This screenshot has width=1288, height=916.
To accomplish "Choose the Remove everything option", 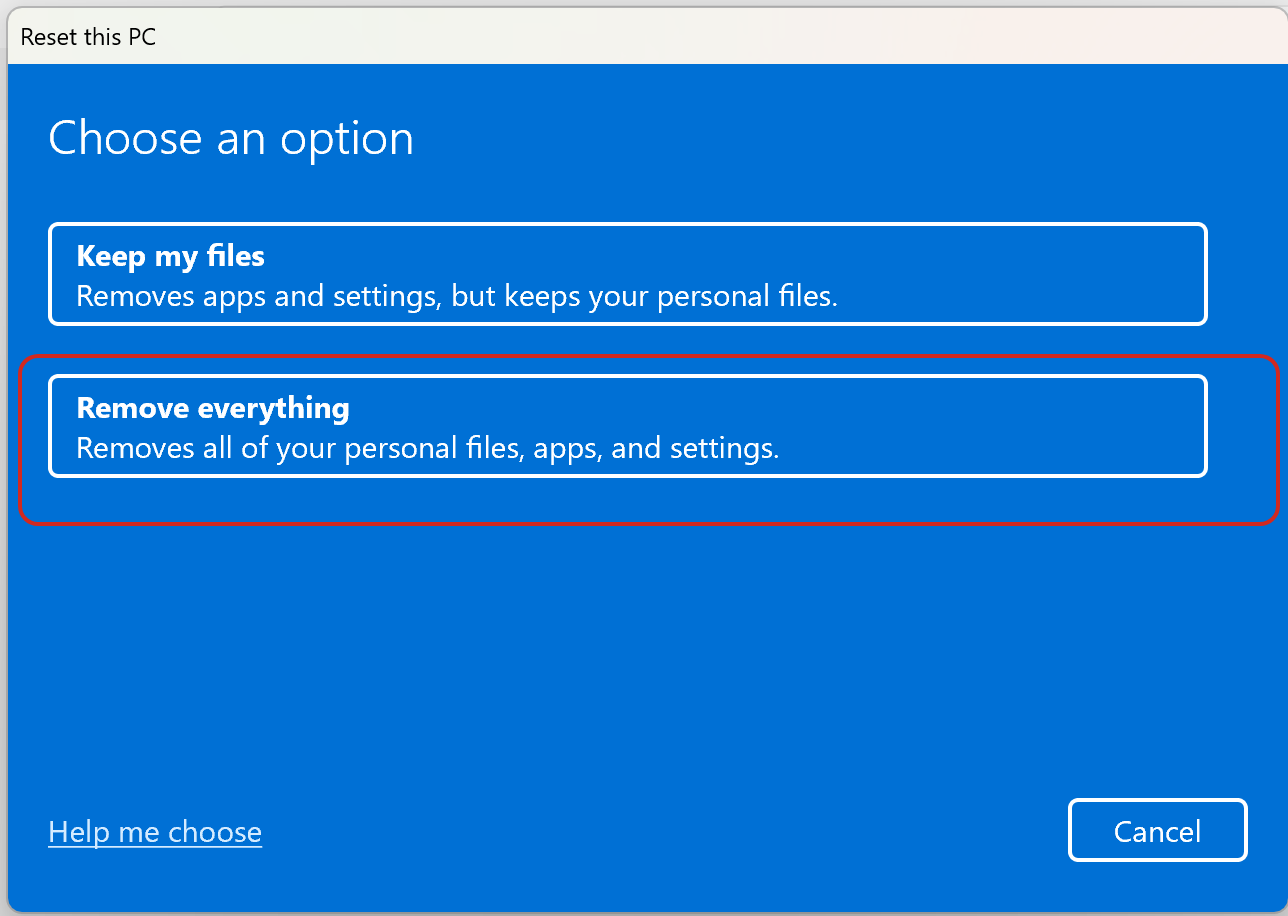I will pos(627,426).
